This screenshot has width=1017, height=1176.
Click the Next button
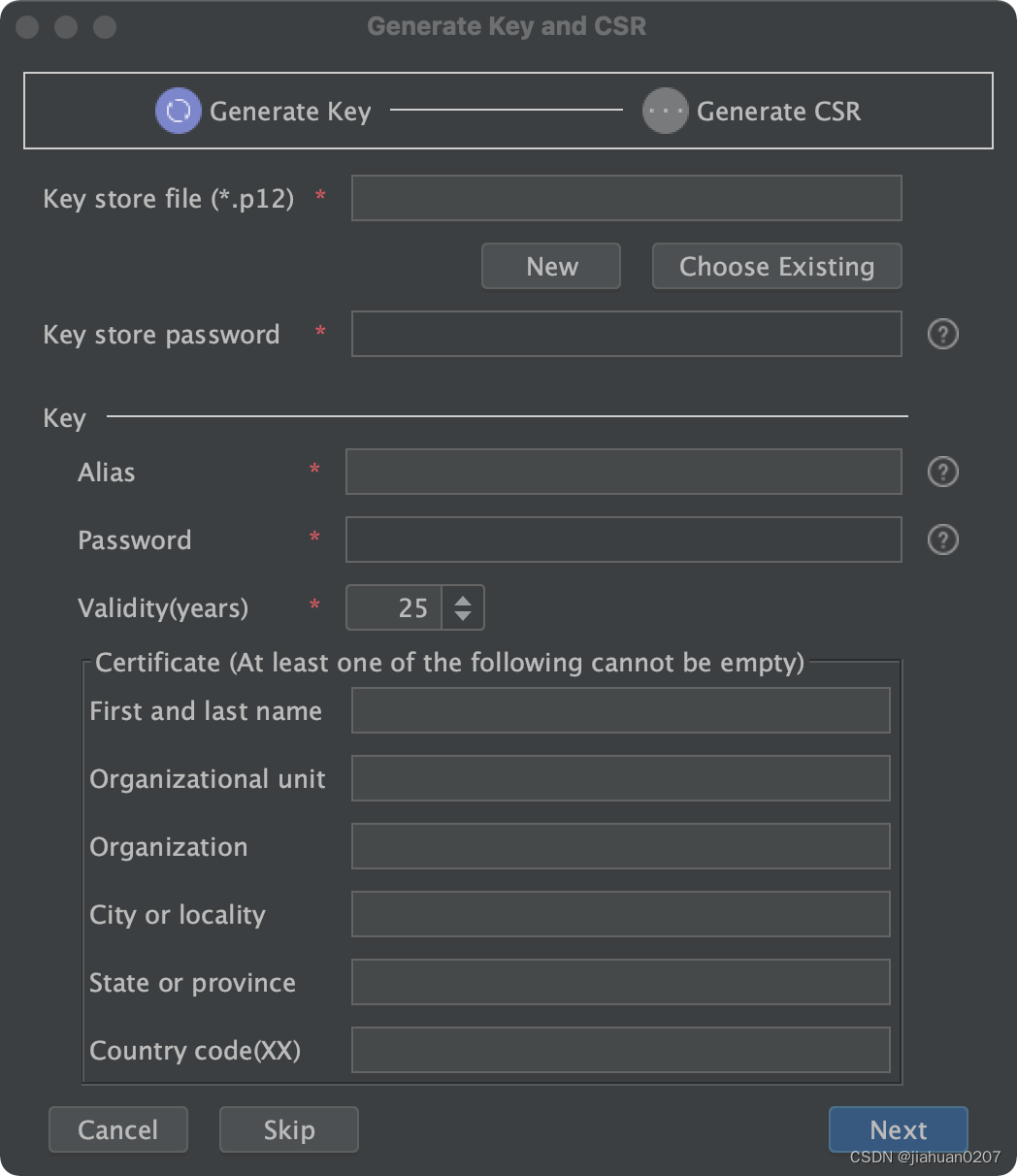point(899,1129)
